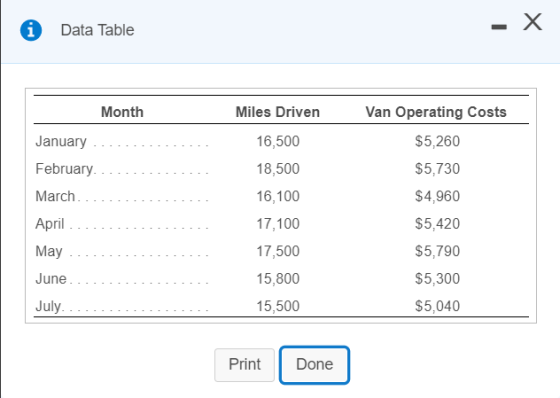Viewport: 560px width, 398px height.
Task: Click the $5,040 cost value
Action: tap(437, 306)
